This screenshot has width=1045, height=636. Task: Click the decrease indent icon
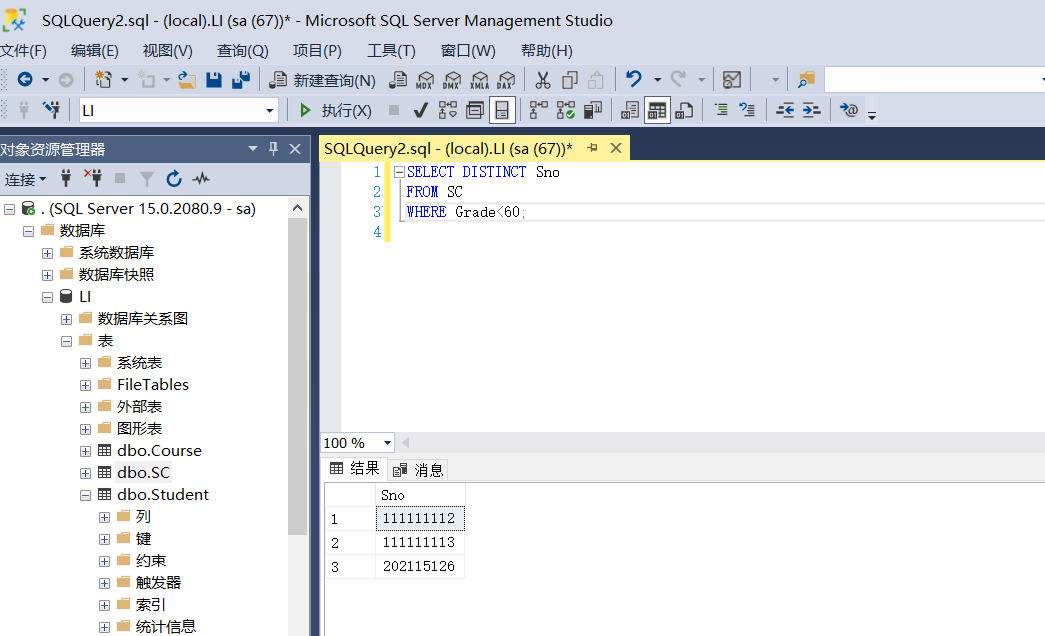coord(785,110)
